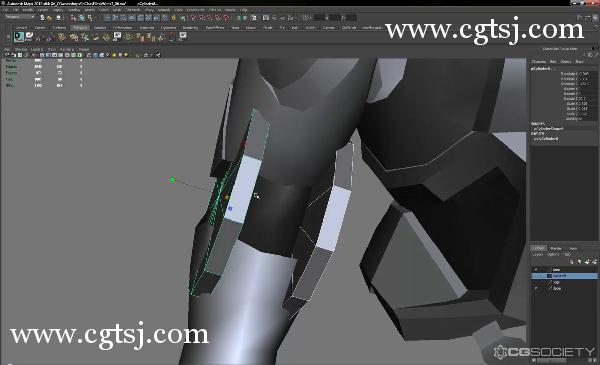Switch to the Rendering shelf tab

tap(191, 28)
